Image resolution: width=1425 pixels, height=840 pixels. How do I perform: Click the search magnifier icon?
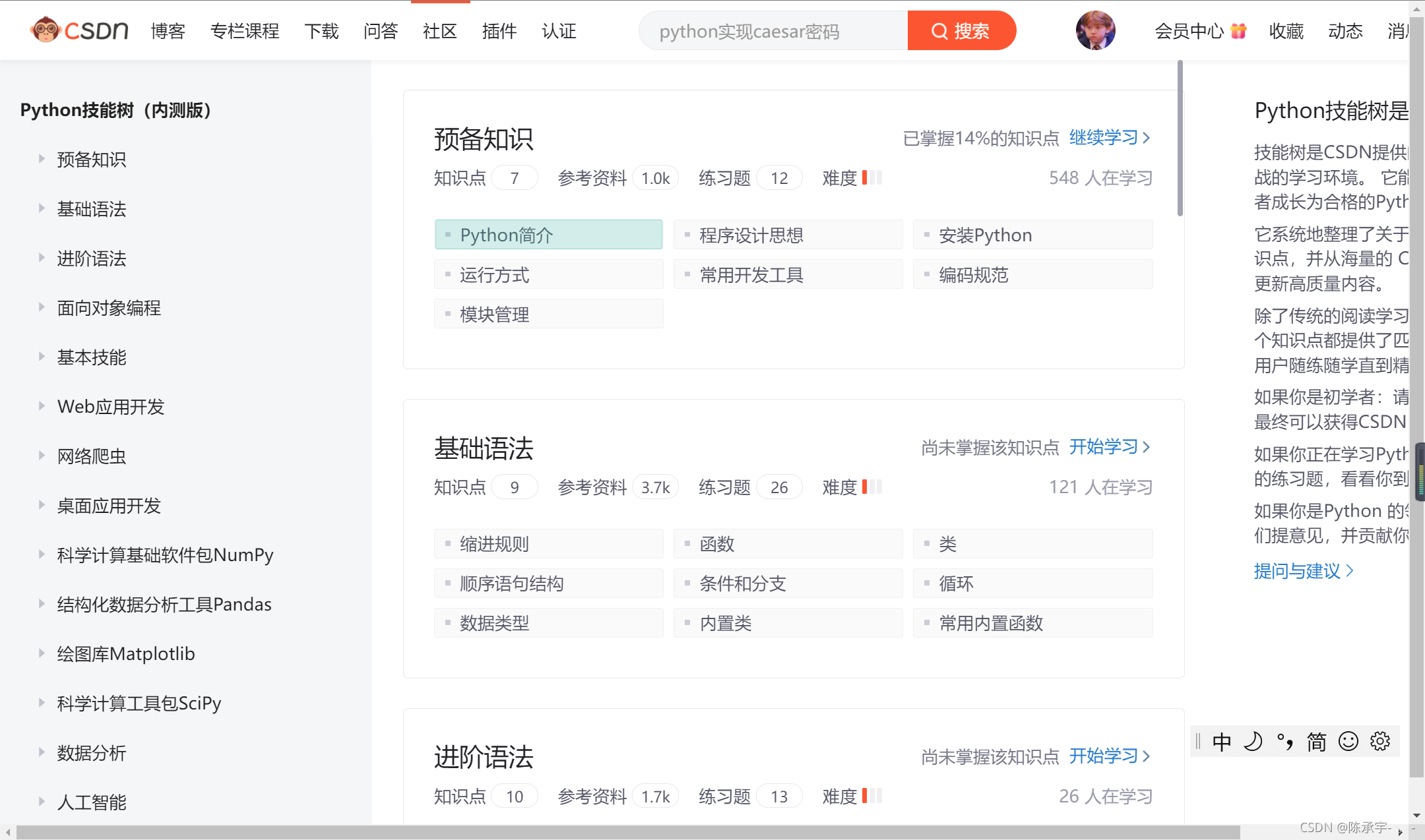tap(939, 31)
